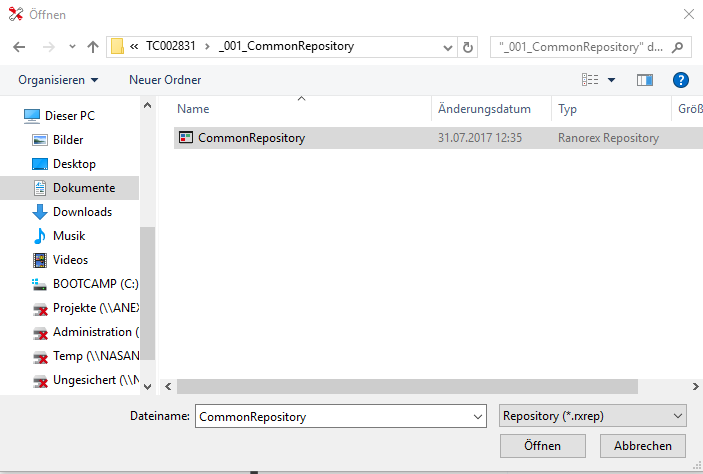Expand the Dateiname history dropdown arrow
The width and height of the screenshot is (703, 474).
coord(476,416)
